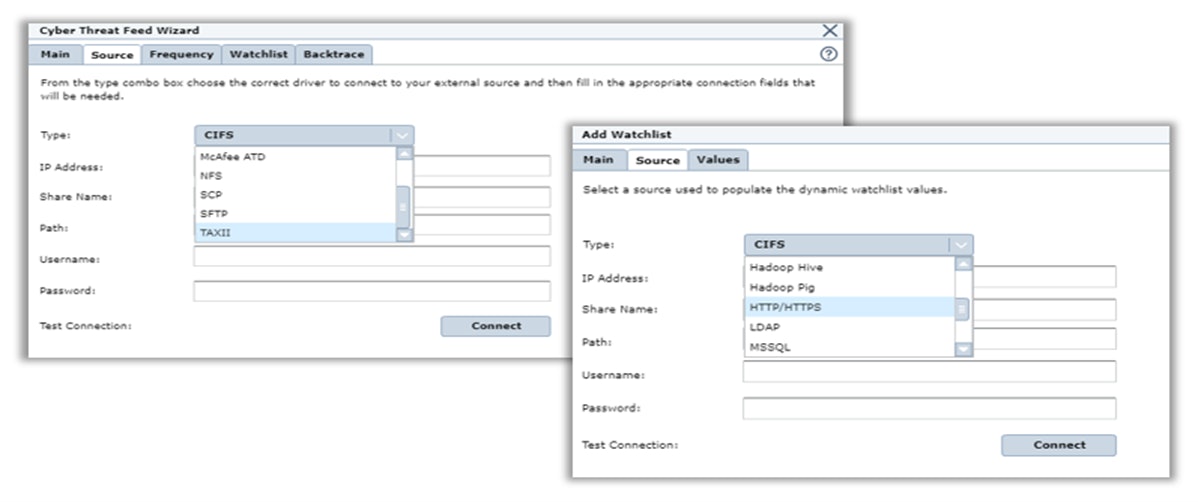Click the help question mark icon
Screen dimensions: 1198x502
[828, 54]
